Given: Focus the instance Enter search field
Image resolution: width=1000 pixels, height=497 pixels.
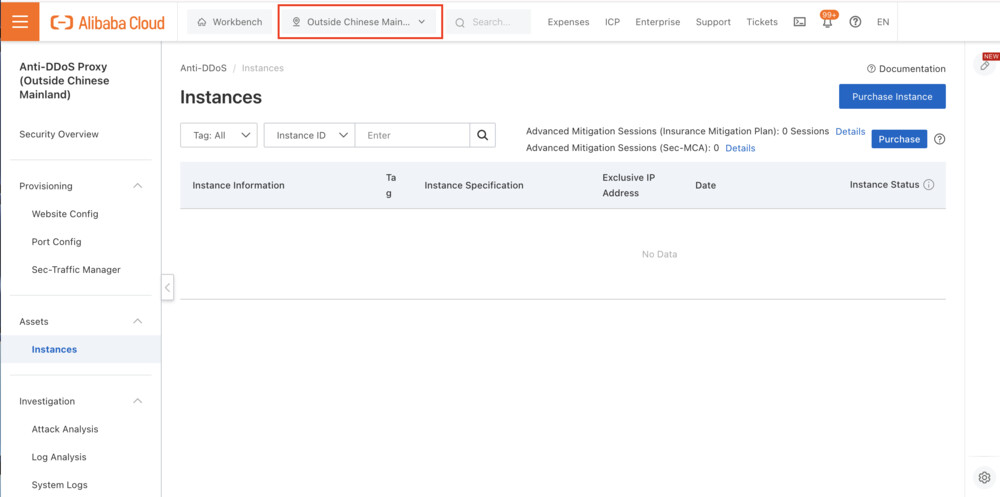Looking at the screenshot, I should [x=412, y=135].
